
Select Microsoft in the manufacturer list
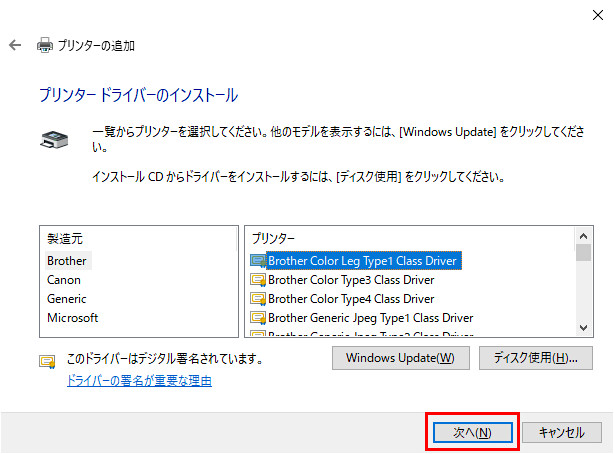click(x=72, y=318)
